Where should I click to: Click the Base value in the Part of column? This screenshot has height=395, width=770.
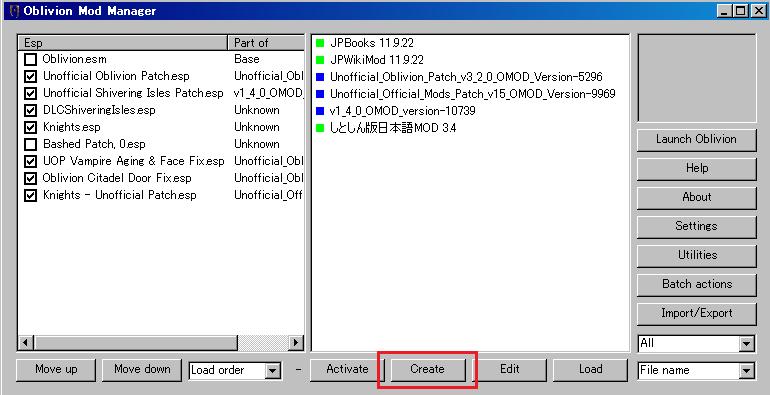tap(247, 59)
